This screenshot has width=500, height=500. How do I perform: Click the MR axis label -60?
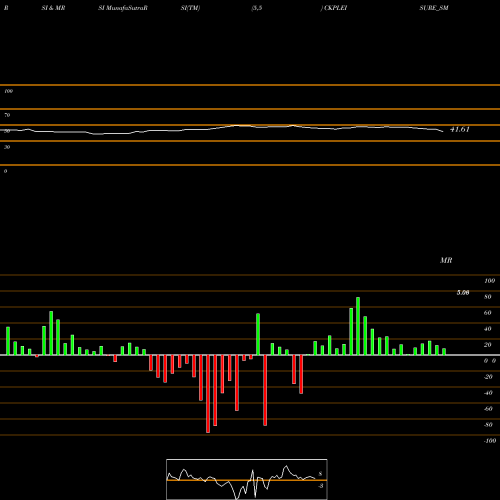point(488,409)
